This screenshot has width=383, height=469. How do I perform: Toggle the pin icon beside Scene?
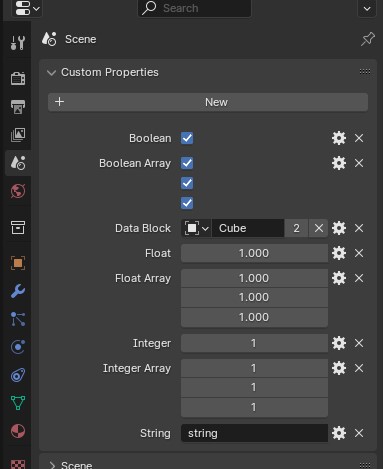pos(368,39)
